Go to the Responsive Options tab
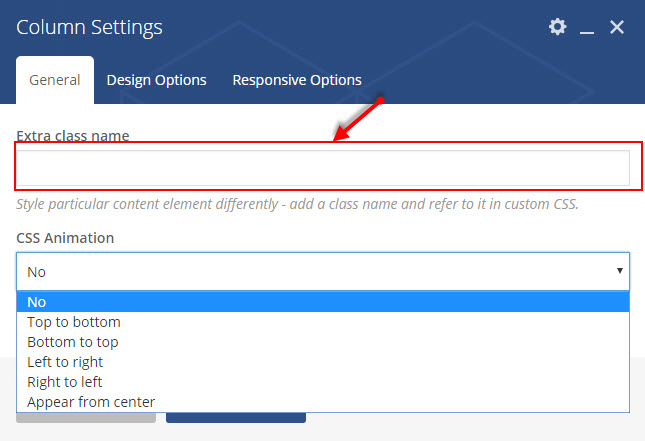The image size is (645, 441). tap(297, 80)
